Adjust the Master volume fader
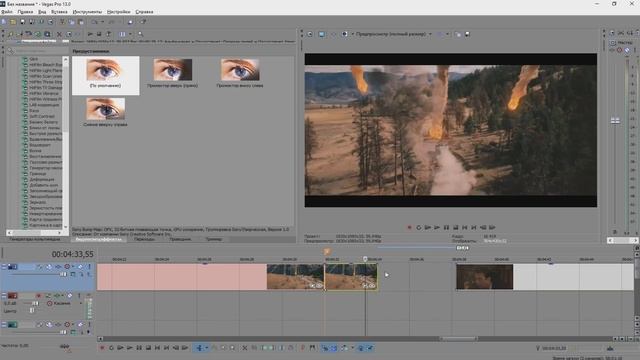The height and width of the screenshot is (360, 640). 615,121
